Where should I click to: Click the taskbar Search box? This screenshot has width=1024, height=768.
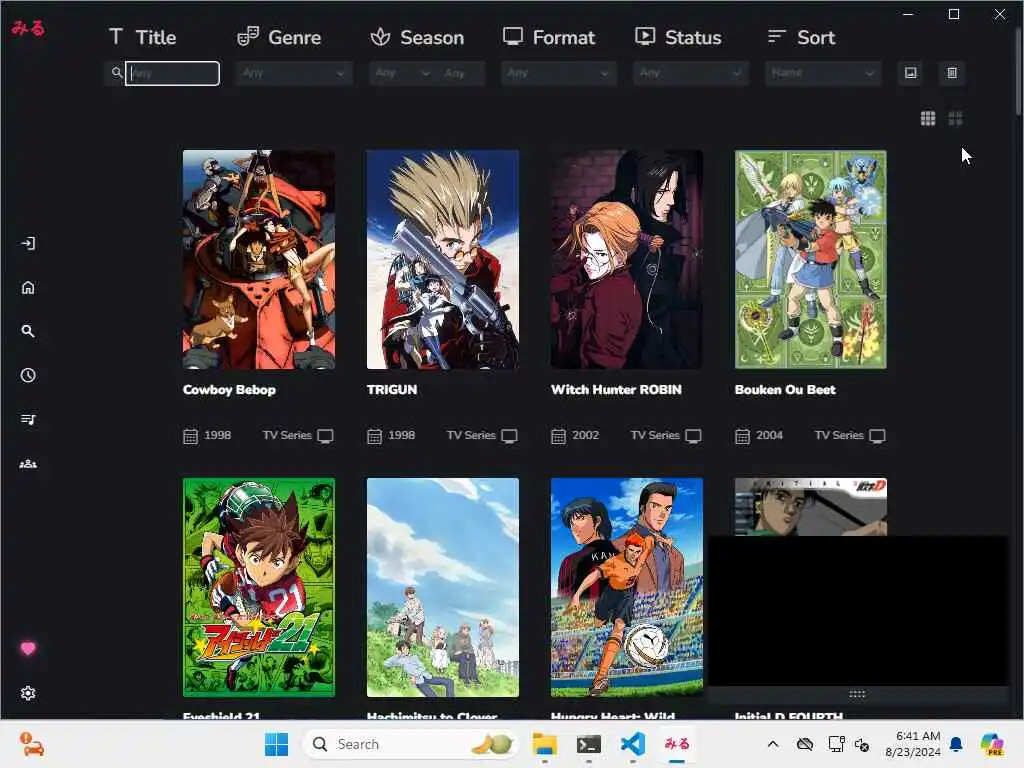410,744
